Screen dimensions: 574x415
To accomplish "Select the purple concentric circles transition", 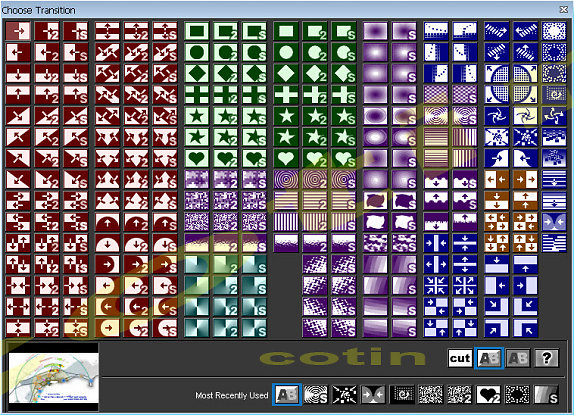I will [x=286, y=179].
